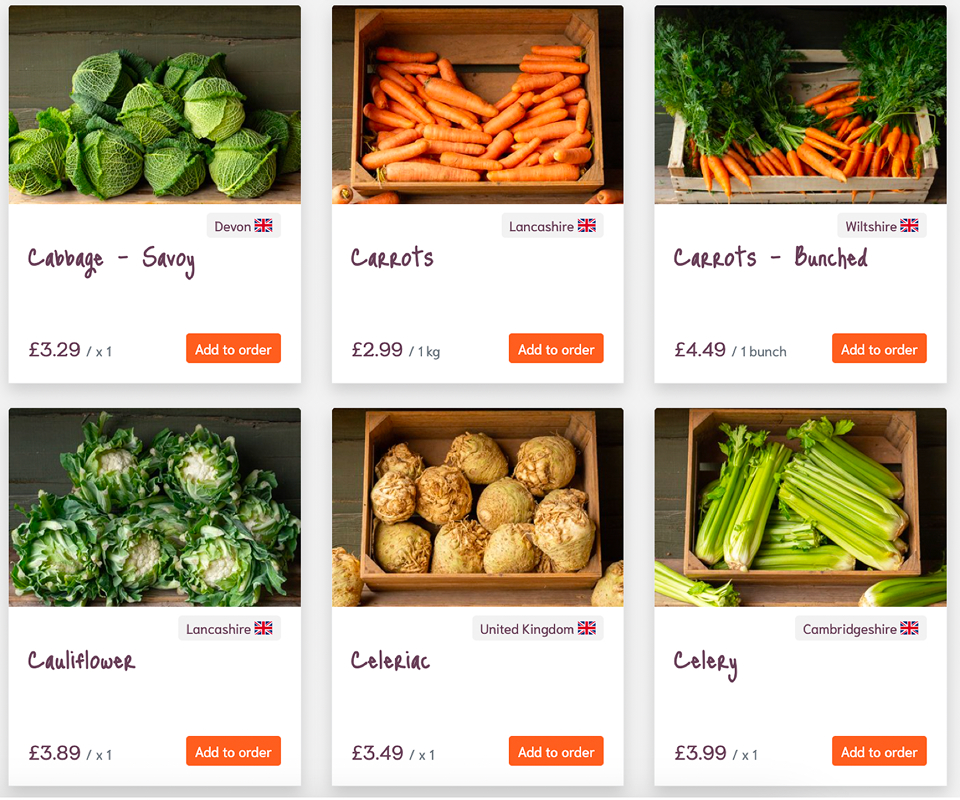Open the Celery product title link

pyautogui.click(x=705, y=662)
